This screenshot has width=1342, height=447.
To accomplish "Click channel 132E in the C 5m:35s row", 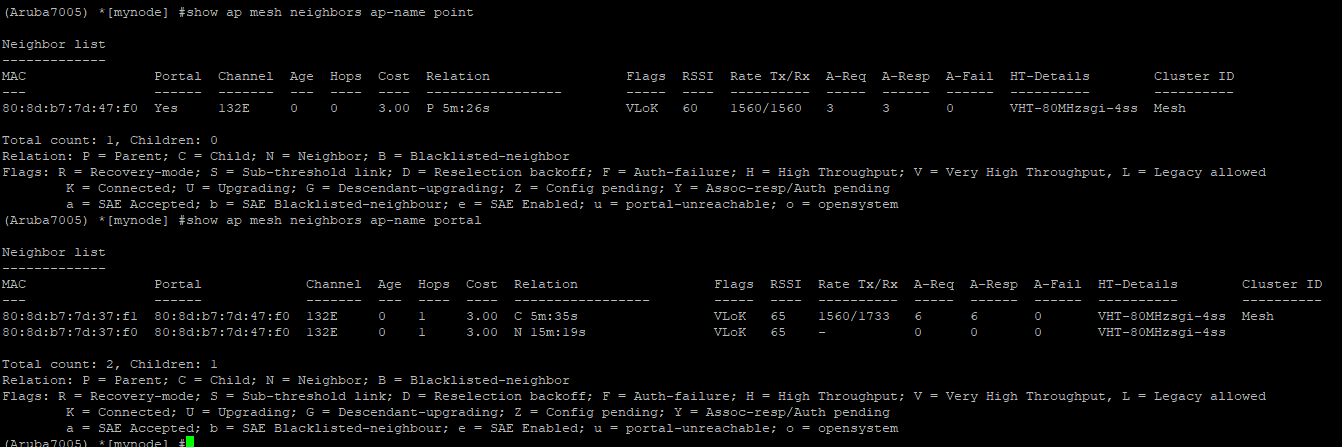I will point(322,316).
